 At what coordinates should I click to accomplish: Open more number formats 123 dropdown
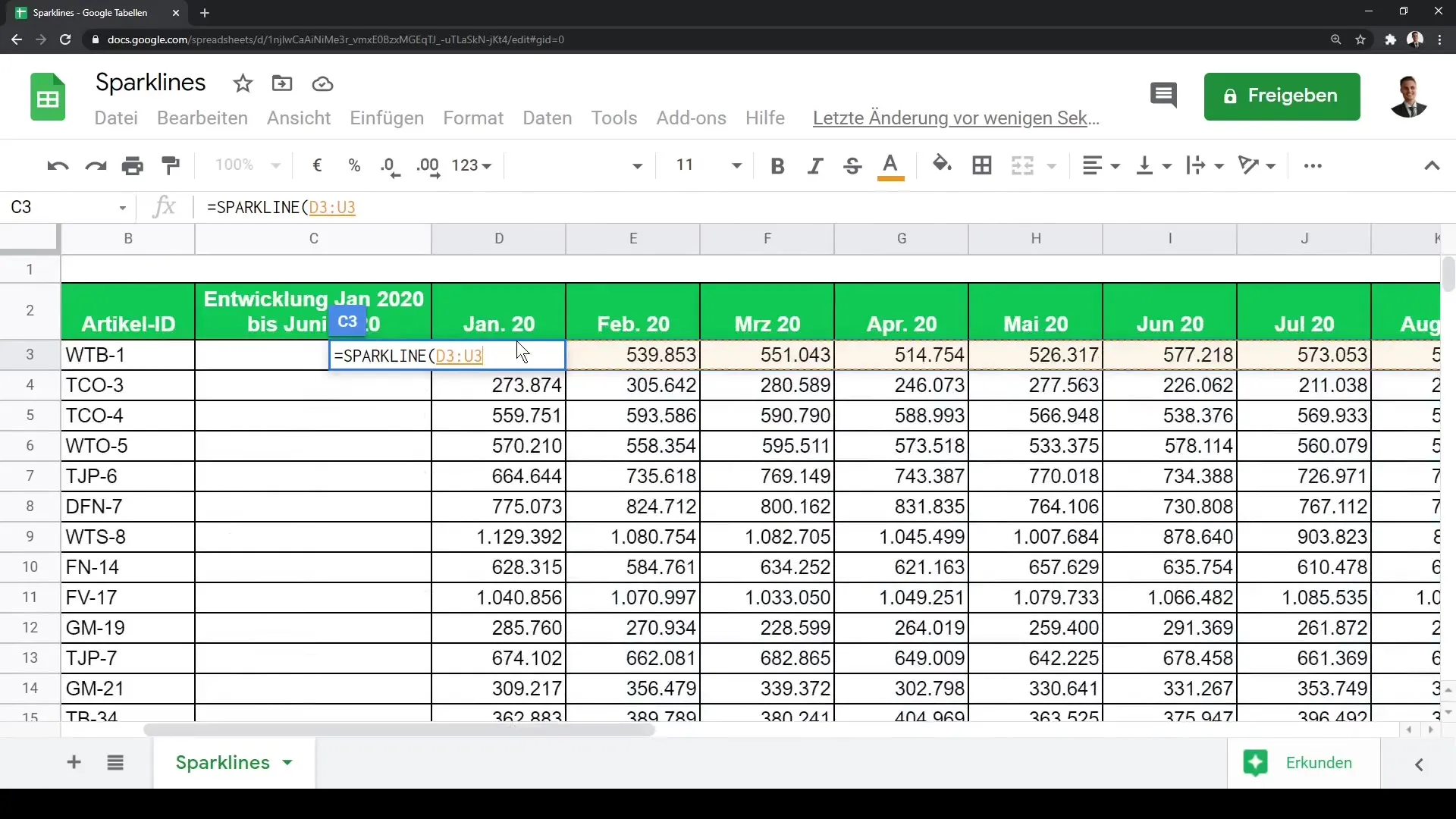[472, 165]
